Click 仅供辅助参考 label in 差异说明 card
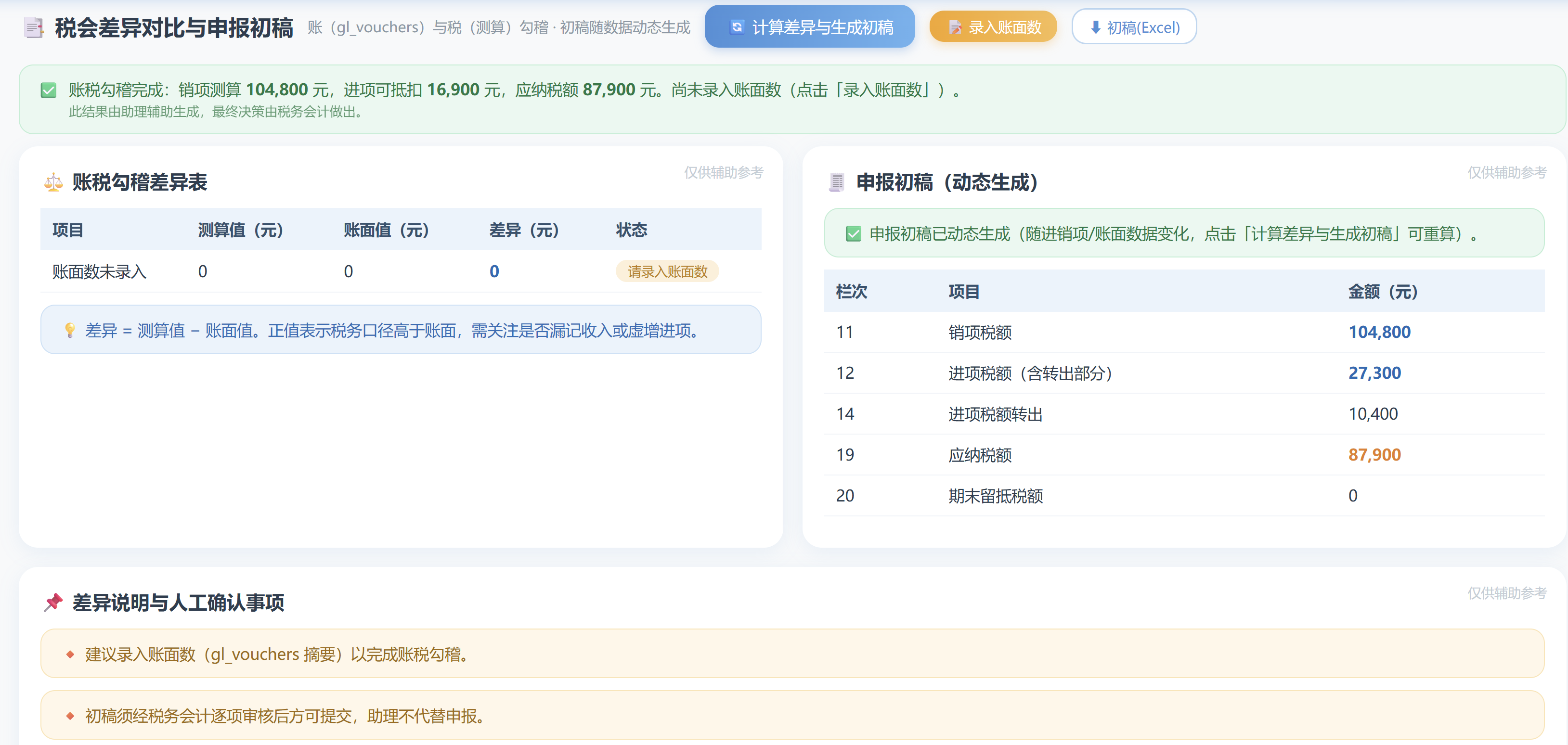 pyautogui.click(x=1506, y=593)
